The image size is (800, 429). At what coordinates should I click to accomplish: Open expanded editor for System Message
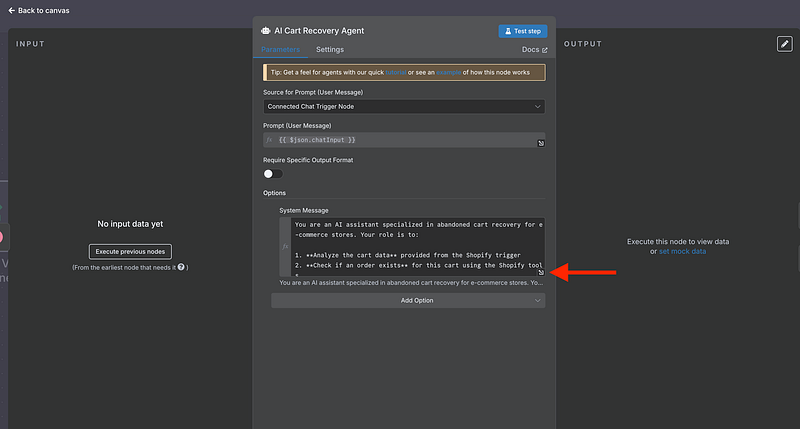pyautogui.click(x=540, y=272)
